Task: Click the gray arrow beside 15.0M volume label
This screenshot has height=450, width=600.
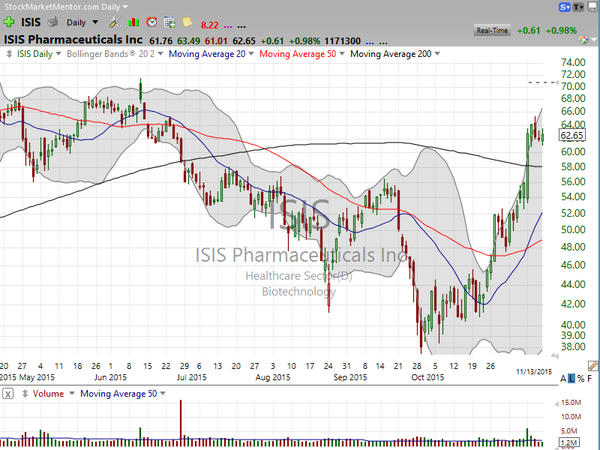Action: click(x=556, y=403)
